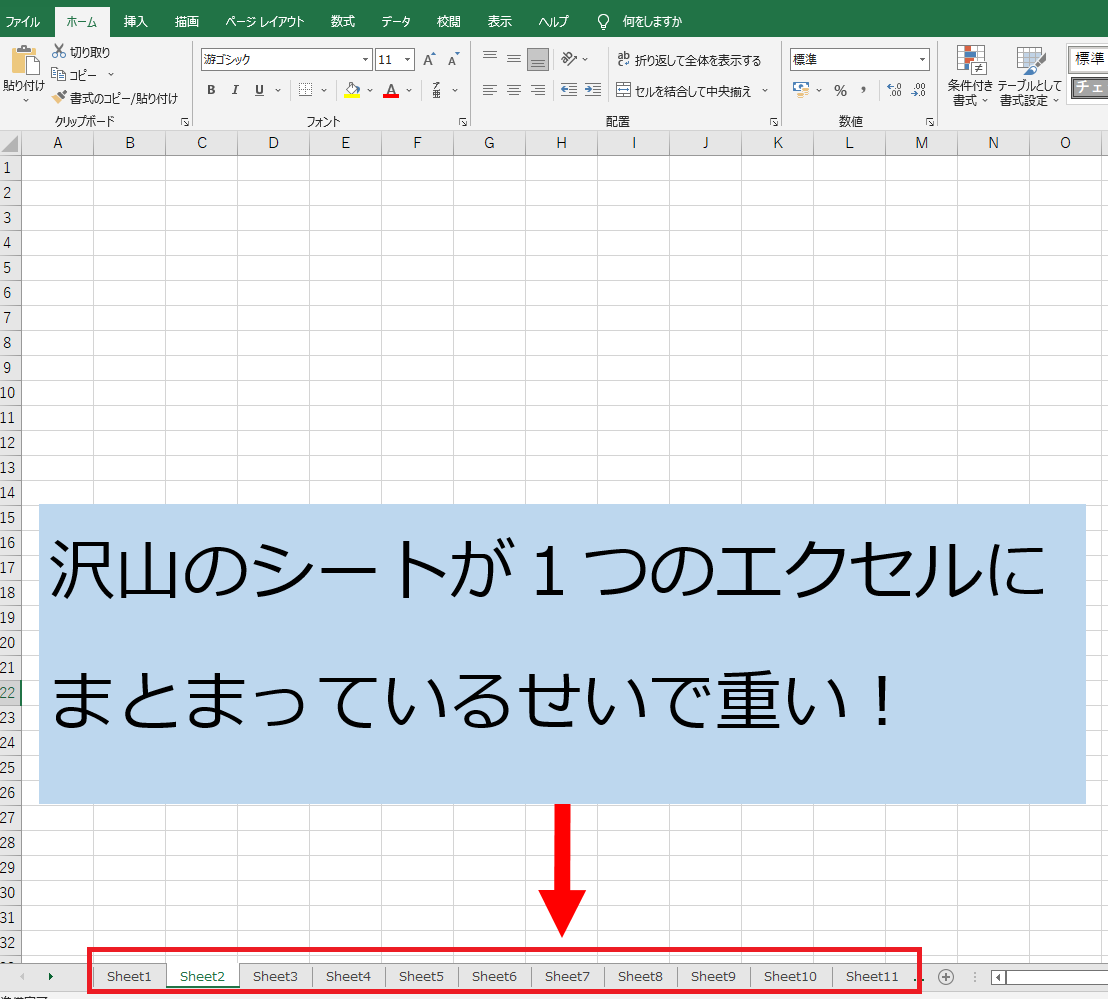Select the Format Painter brush icon
The image size is (1108, 999).
(59, 98)
